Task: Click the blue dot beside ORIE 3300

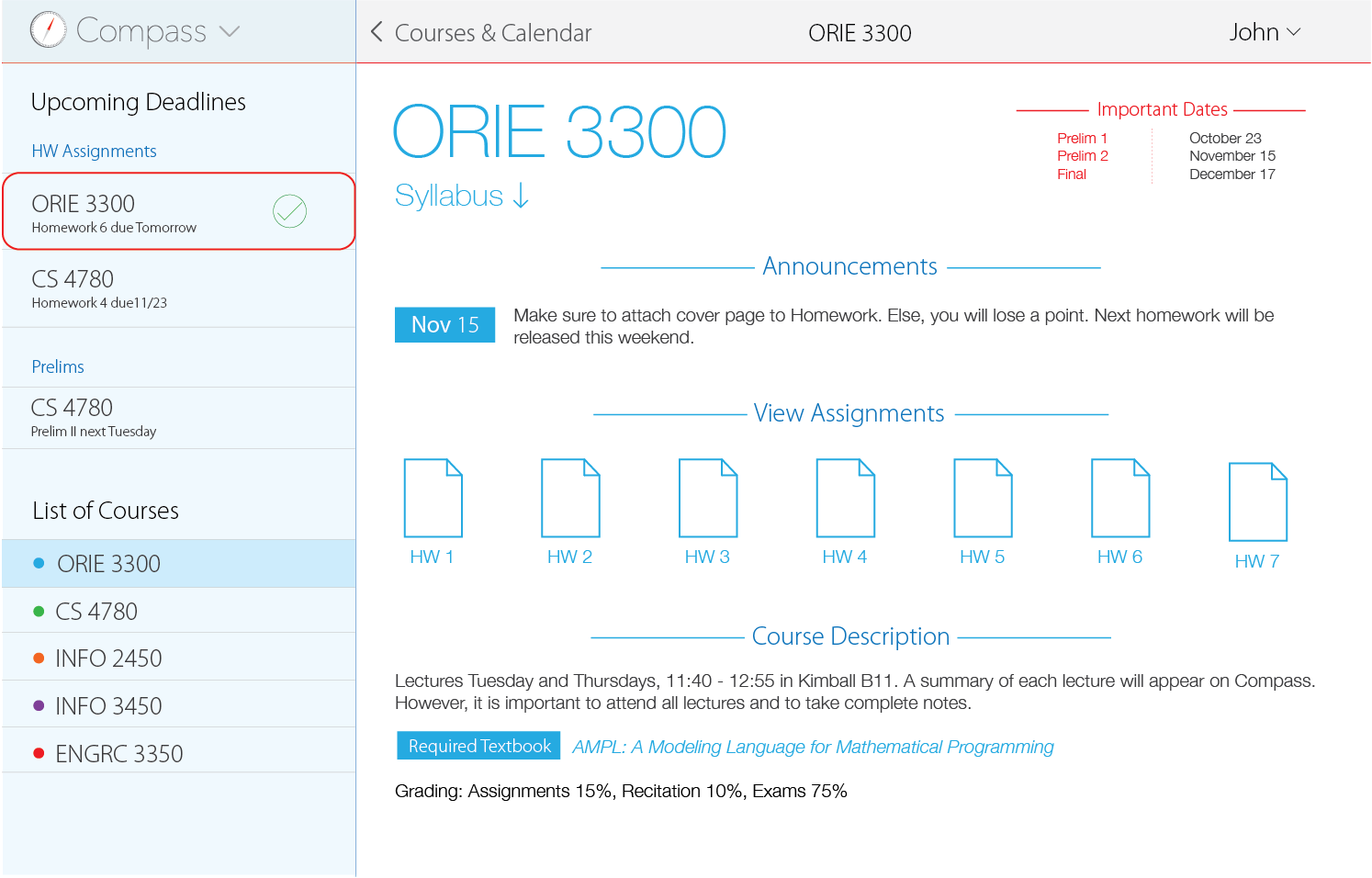Action: pos(39,563)
